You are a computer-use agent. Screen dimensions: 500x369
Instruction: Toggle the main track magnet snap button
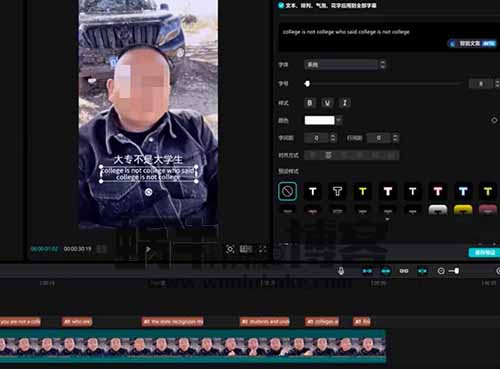point(367,271)
